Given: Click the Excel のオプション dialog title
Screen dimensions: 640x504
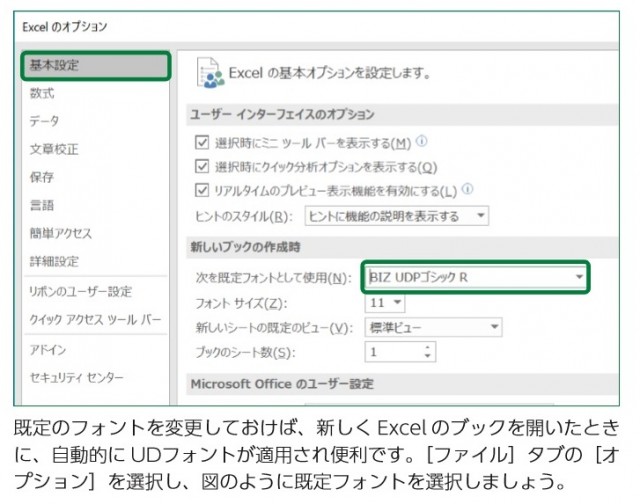Looking at the screenshot, I should 64,27.
